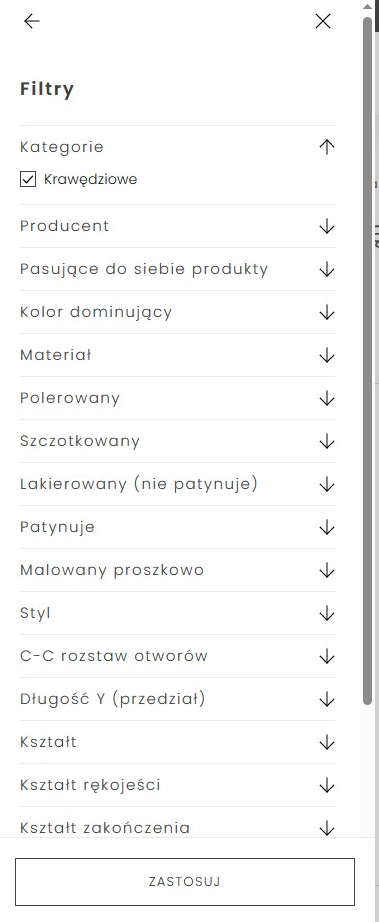Expand Długość Y (przedział) filter arrow
The image size is (379, 922).
(327, 700)
